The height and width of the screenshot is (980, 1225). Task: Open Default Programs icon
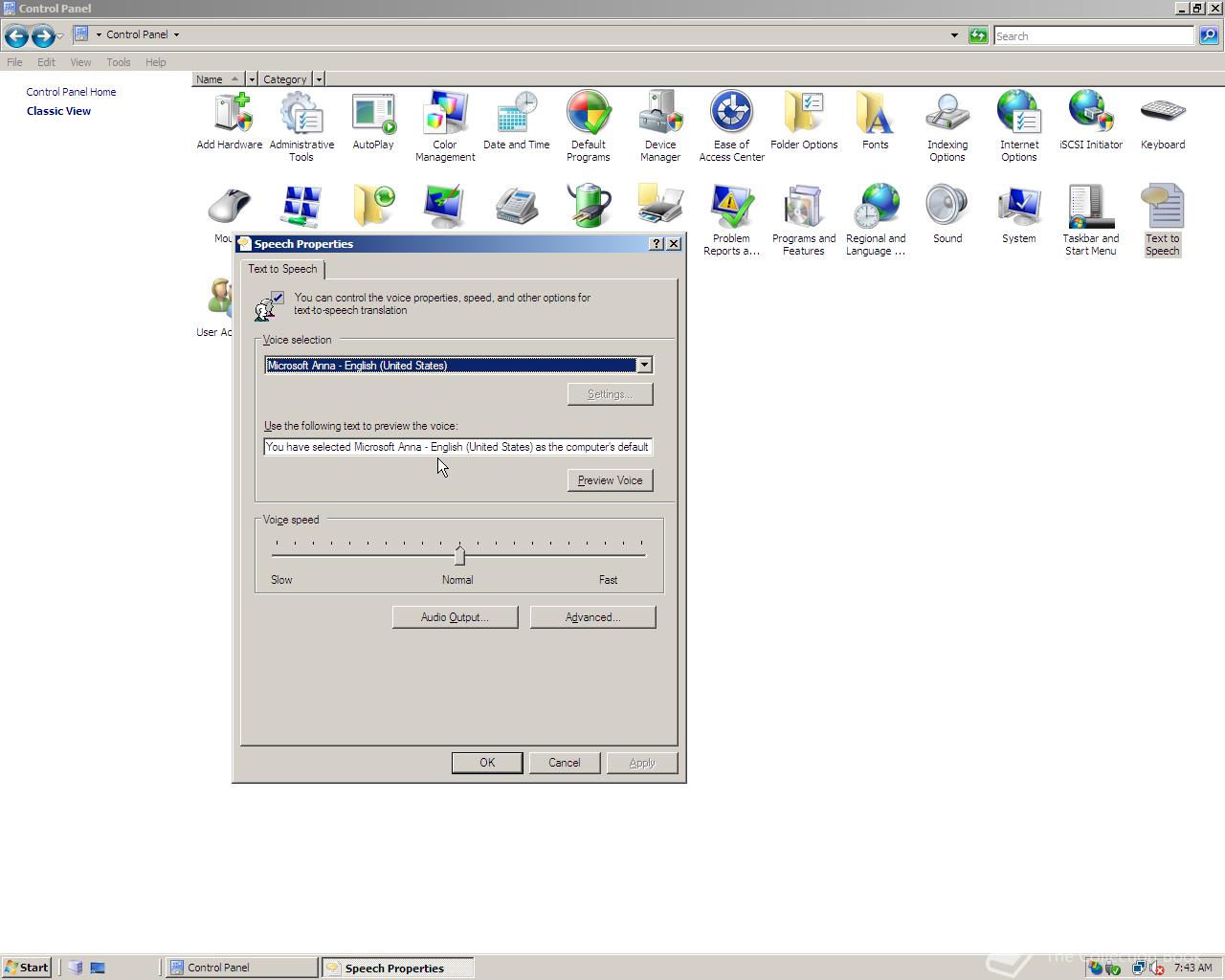click(589, 126)
